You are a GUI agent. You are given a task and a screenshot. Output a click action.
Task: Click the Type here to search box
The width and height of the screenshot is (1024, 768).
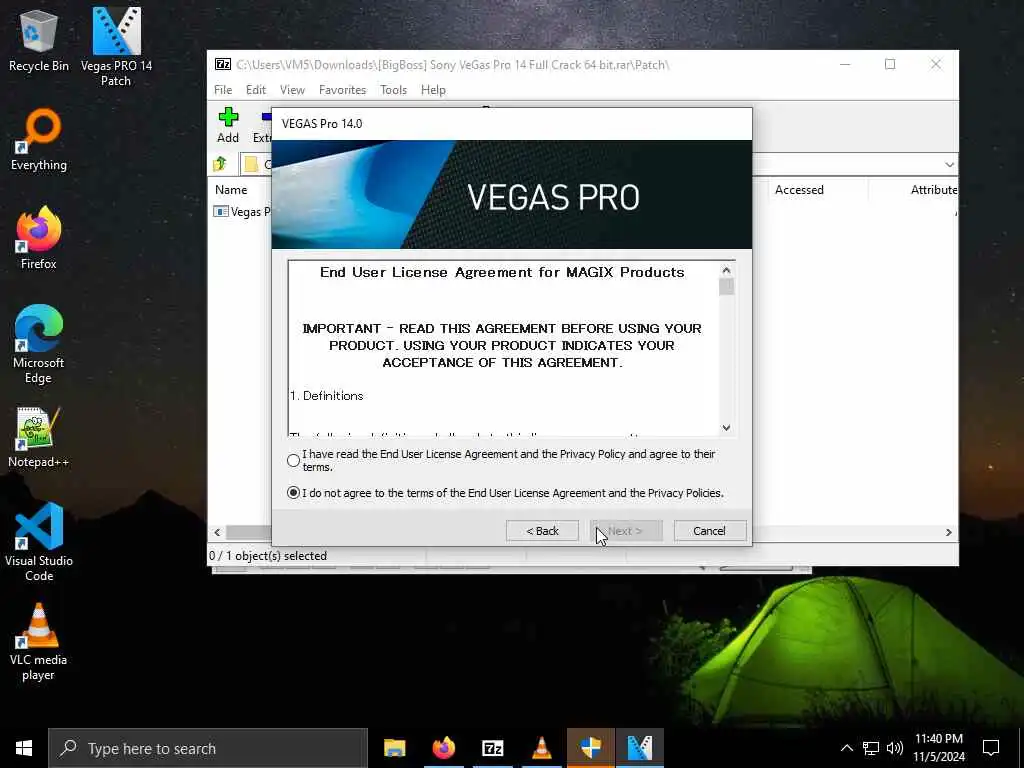(x=208, y=748)
